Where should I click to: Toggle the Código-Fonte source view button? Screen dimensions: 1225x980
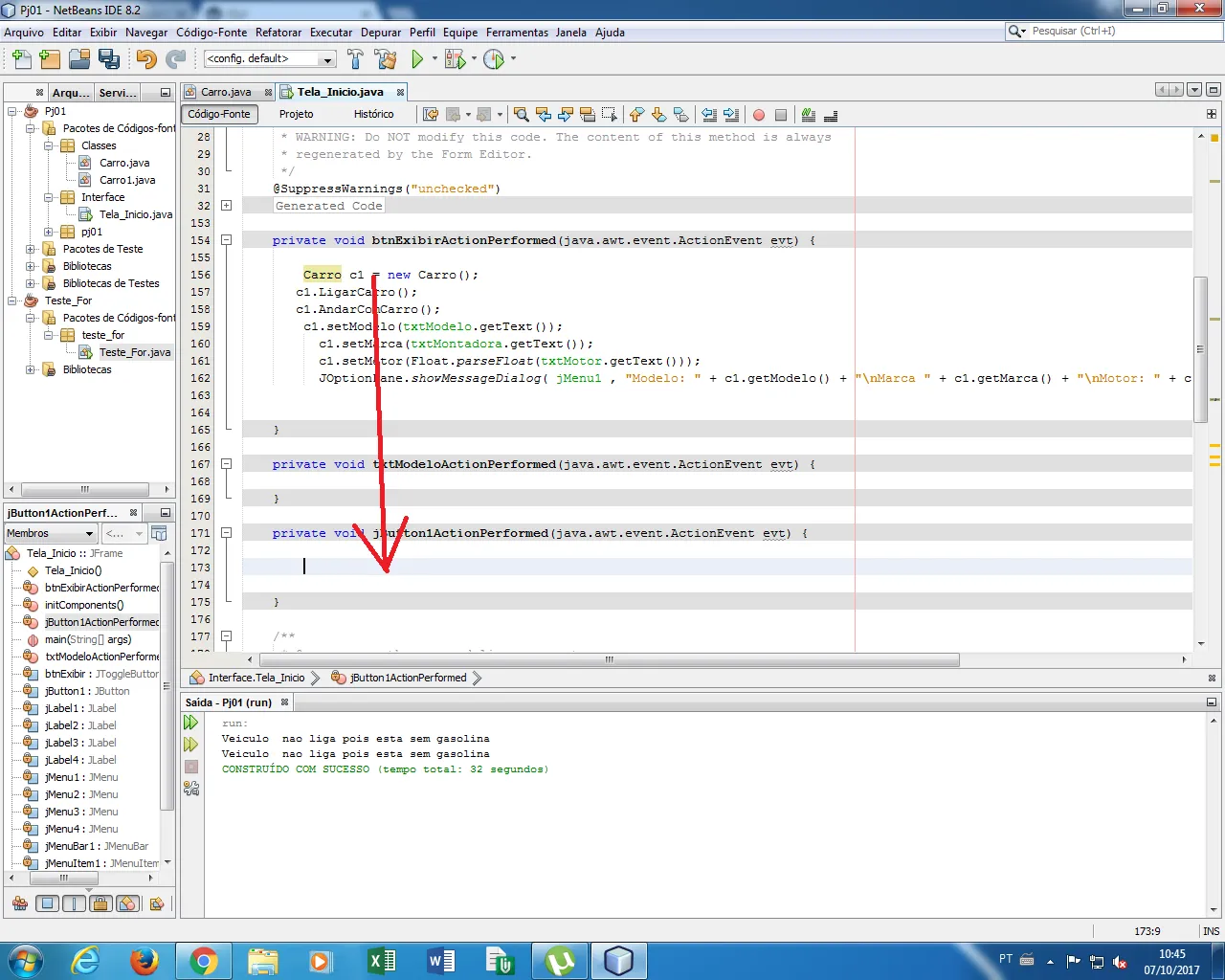coord(219,114)
